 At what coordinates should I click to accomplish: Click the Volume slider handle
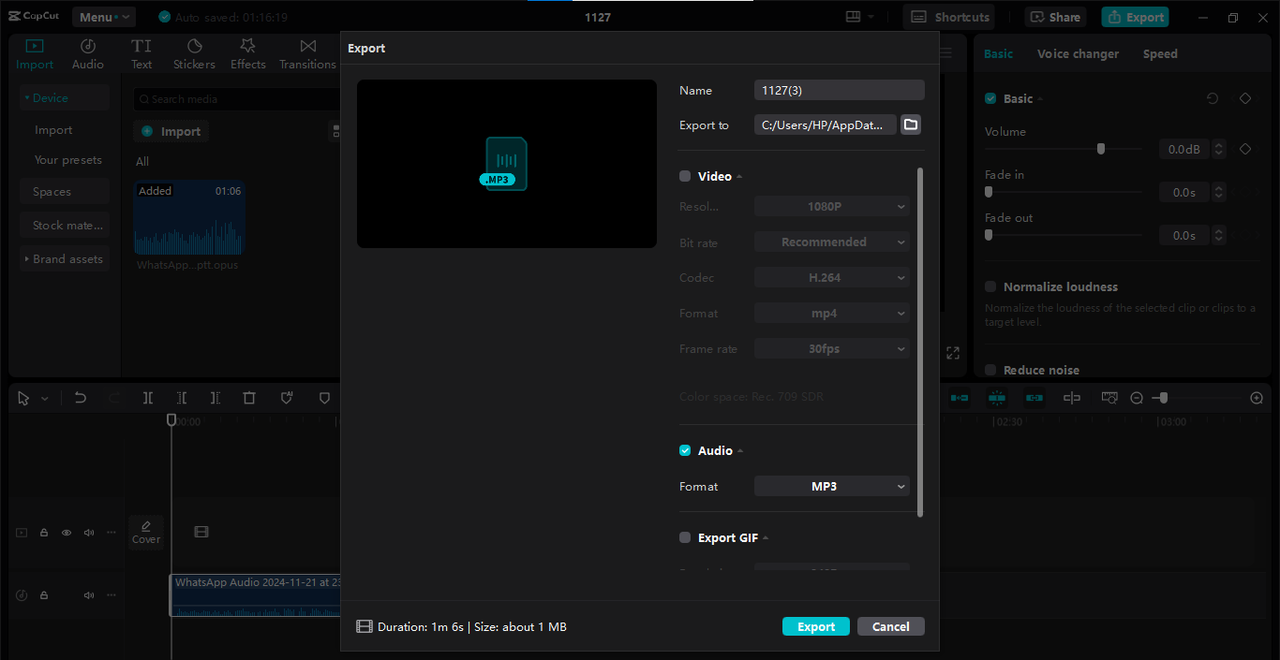pyautogui.click(x=1101, y=149)
